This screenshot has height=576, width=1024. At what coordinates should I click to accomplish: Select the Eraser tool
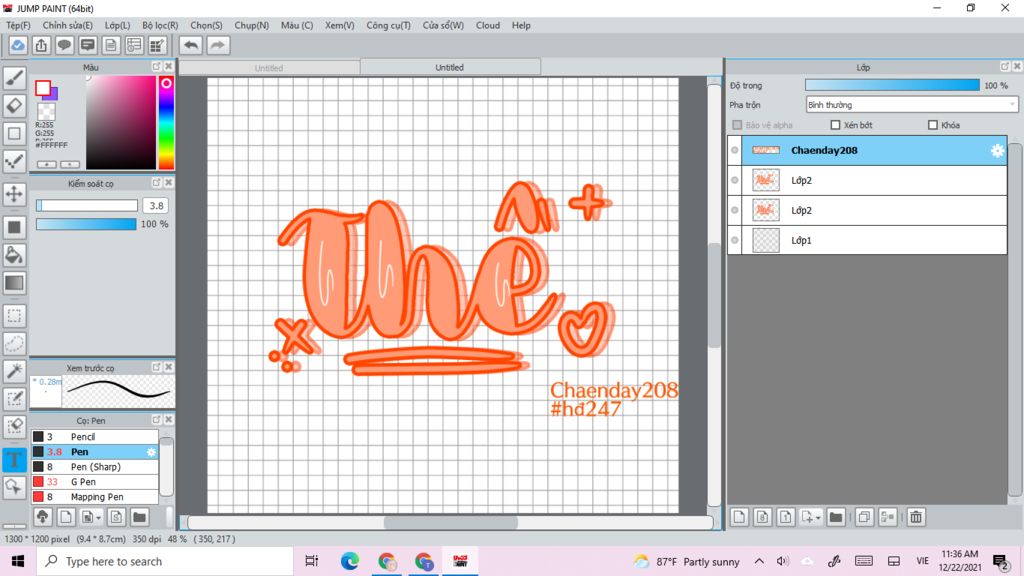coord(14,105)
